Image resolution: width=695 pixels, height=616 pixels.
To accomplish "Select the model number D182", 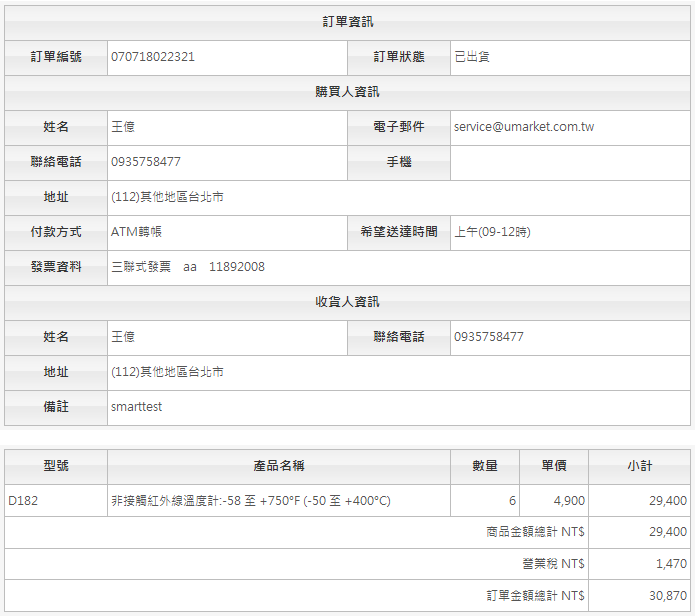I will coord(23,501).
